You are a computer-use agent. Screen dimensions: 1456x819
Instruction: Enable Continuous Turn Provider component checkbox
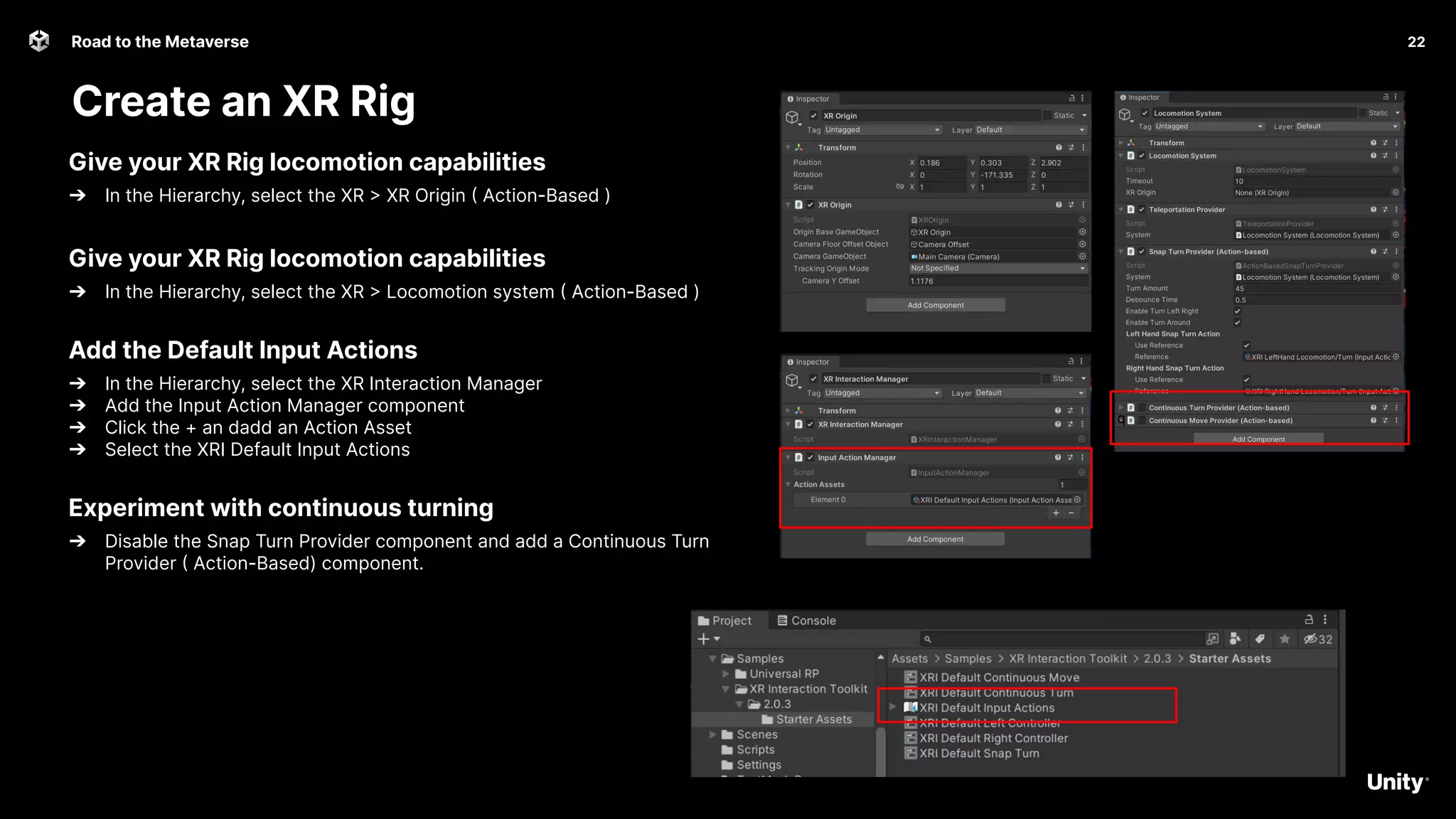point(1142,408)
